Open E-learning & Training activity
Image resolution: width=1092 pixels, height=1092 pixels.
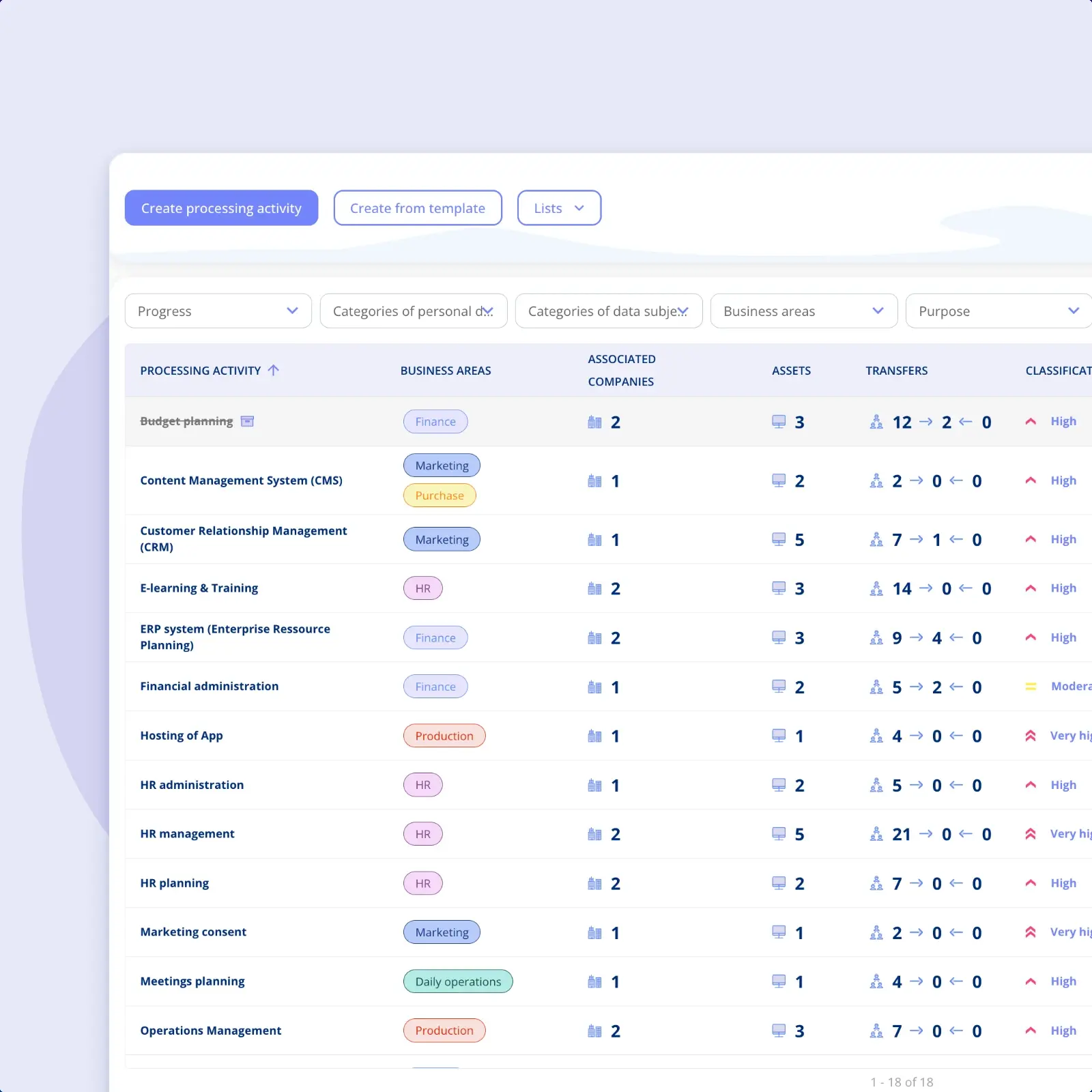pyautogui.click(x=199, y=588)
